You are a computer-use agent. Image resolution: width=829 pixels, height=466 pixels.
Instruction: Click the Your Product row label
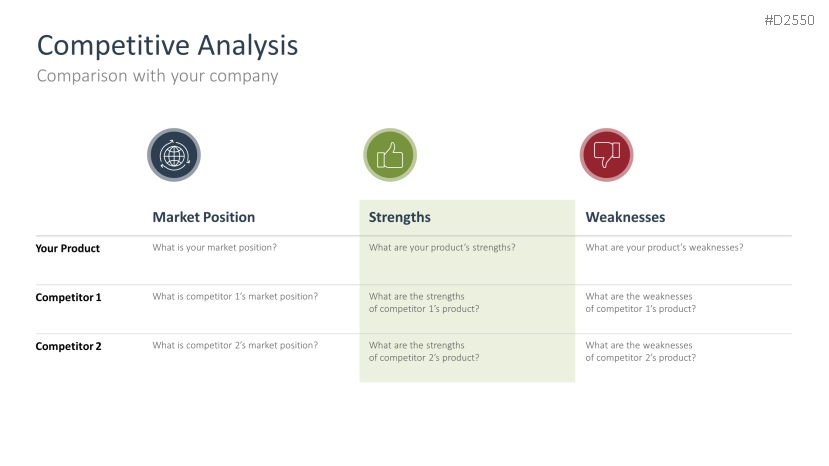(x=68, y=248)
